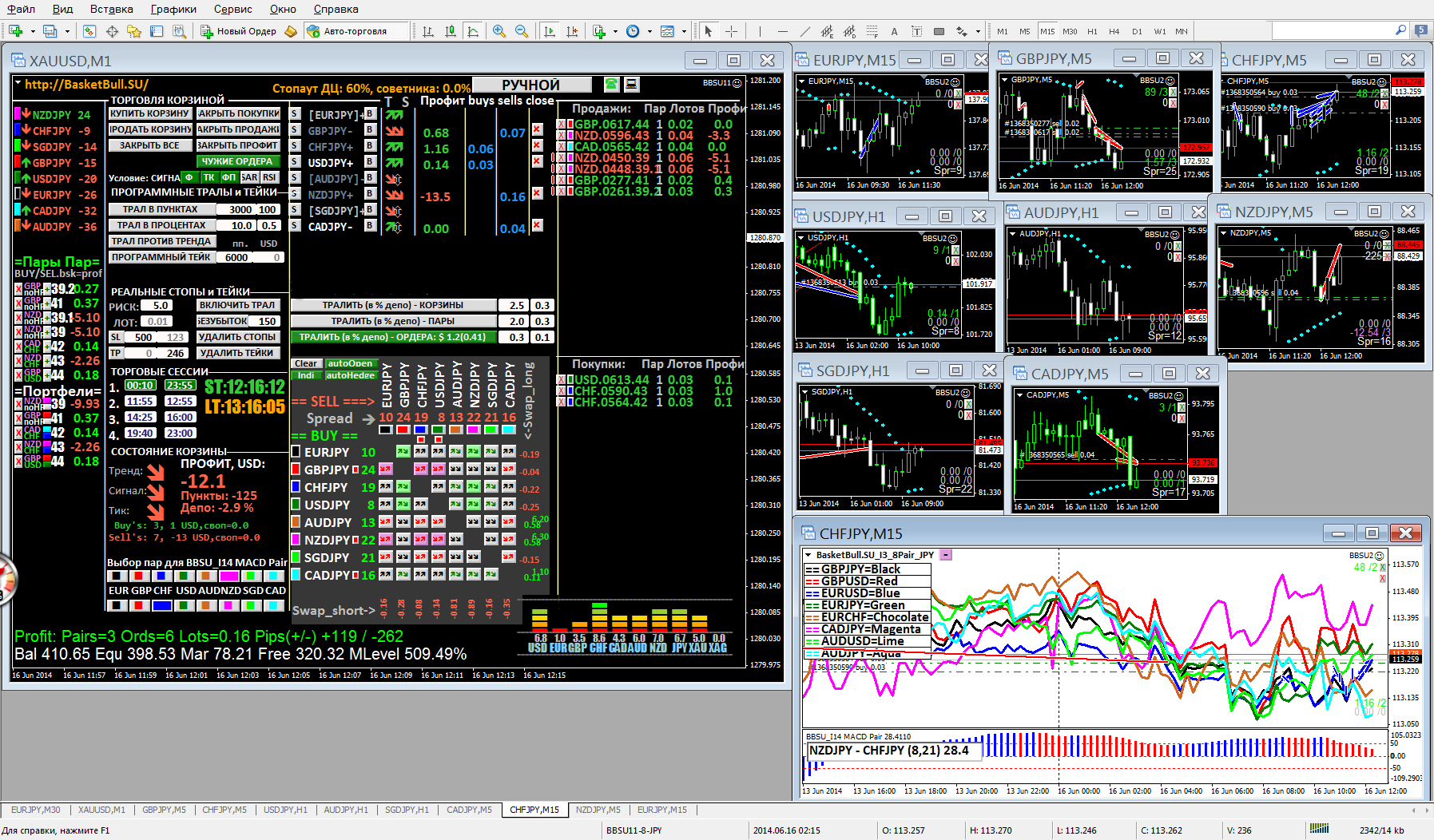Click the Zoom Out magnifier icon
The height and width of the screenshot is (840, 1434).
click(522, 31)
